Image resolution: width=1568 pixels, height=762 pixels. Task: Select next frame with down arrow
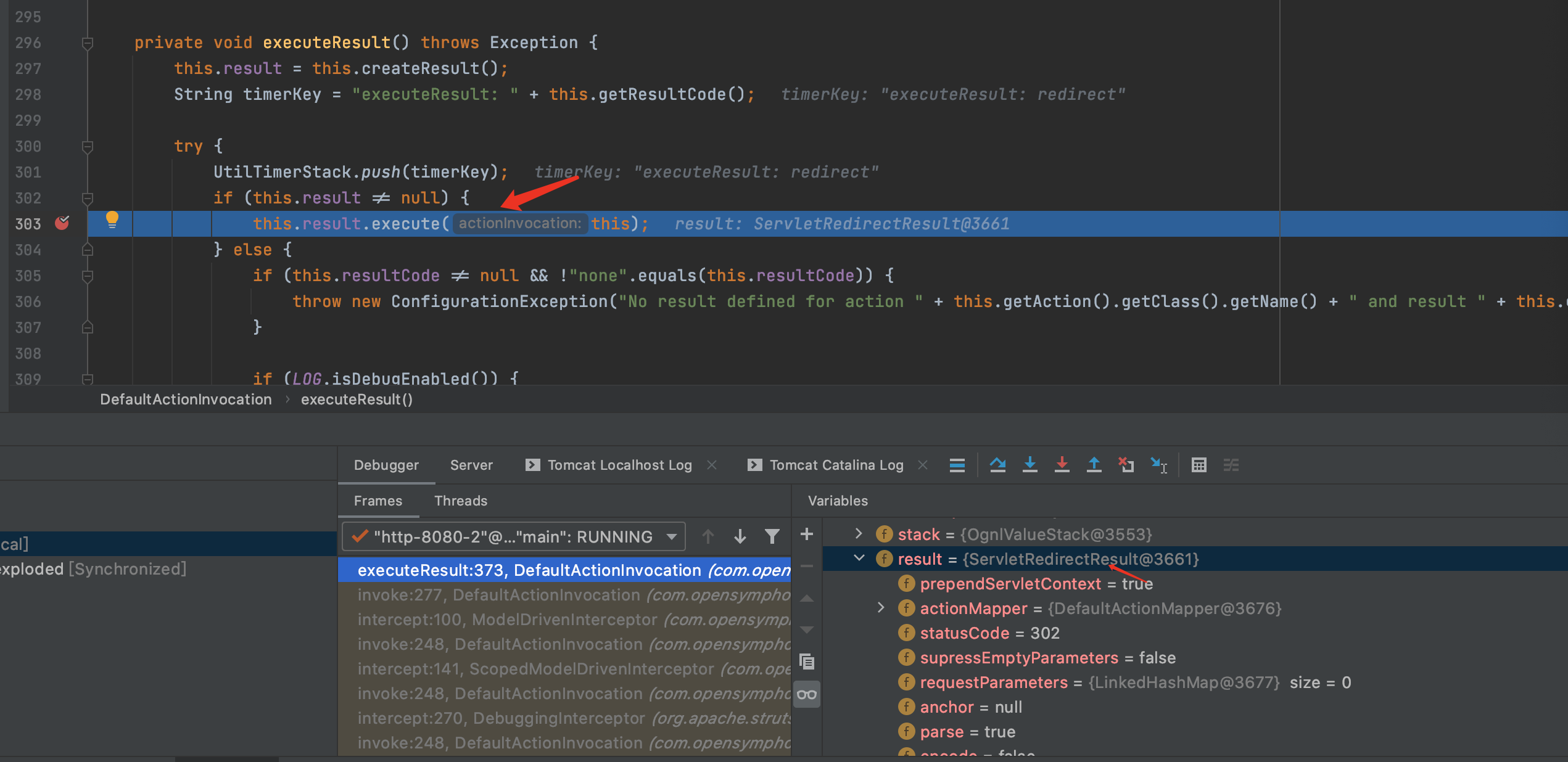pos(740,536)
